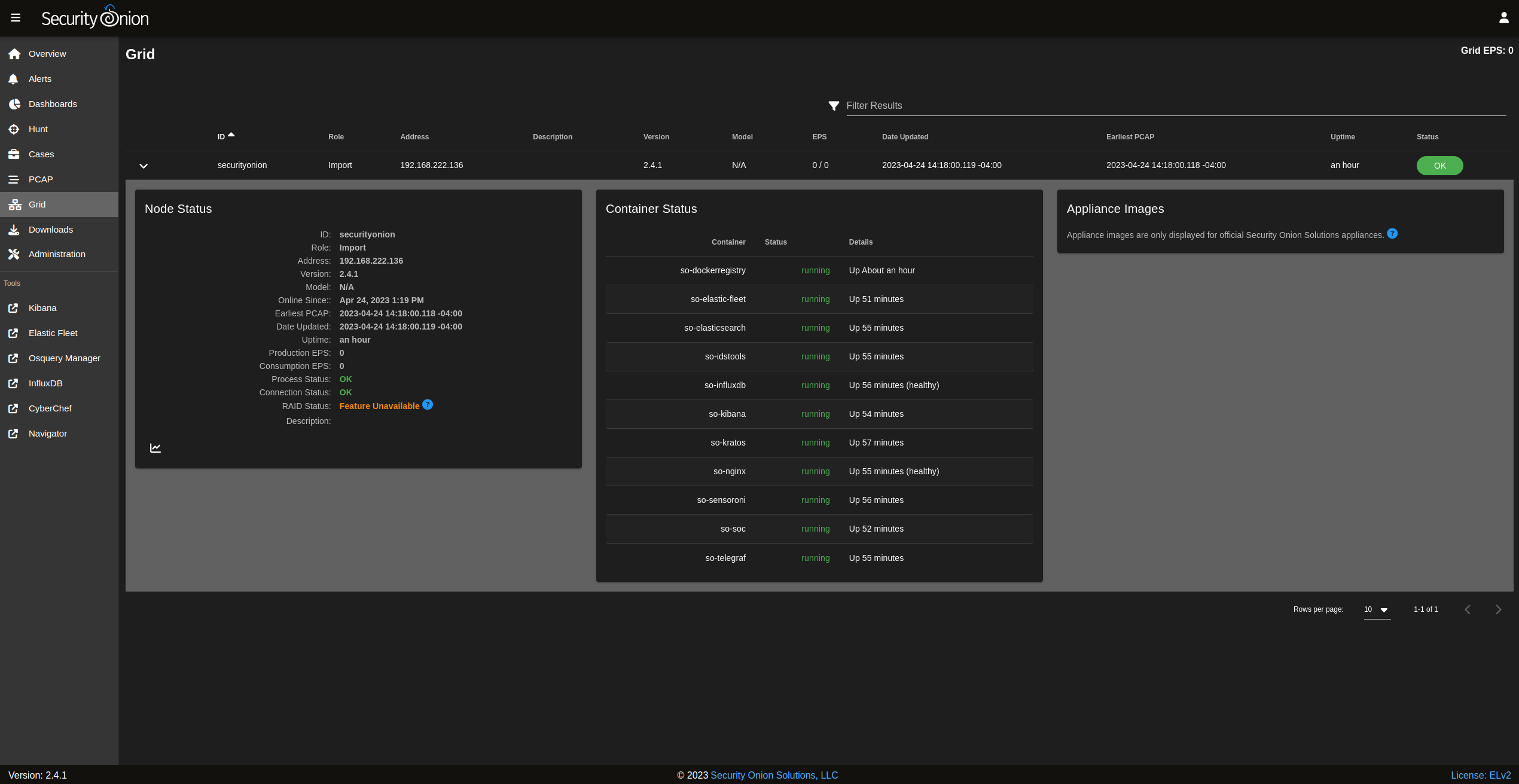Click the InfluxDB external link icon
The height and width of the screenshot is (784, 1519).
[x=13, y=383]
